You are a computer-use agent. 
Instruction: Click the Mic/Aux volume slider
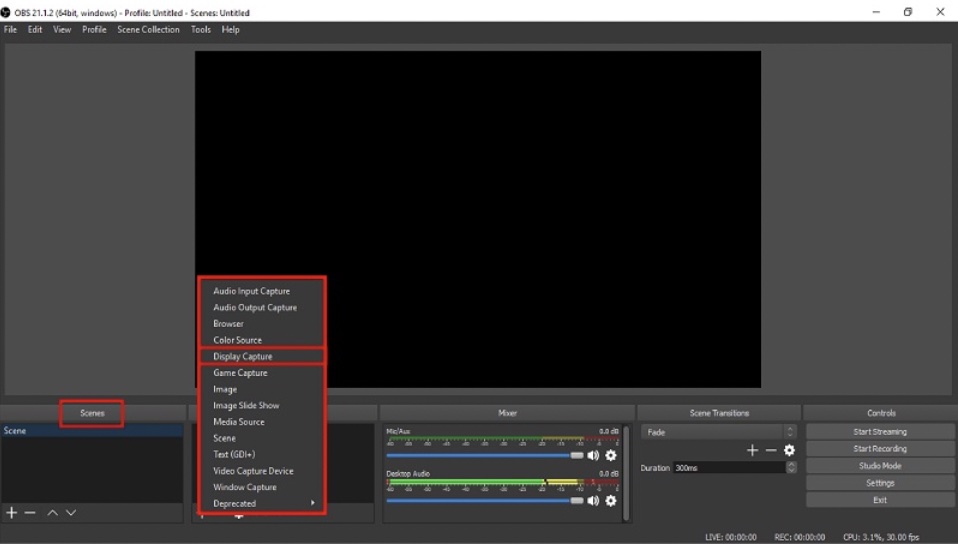480,455
